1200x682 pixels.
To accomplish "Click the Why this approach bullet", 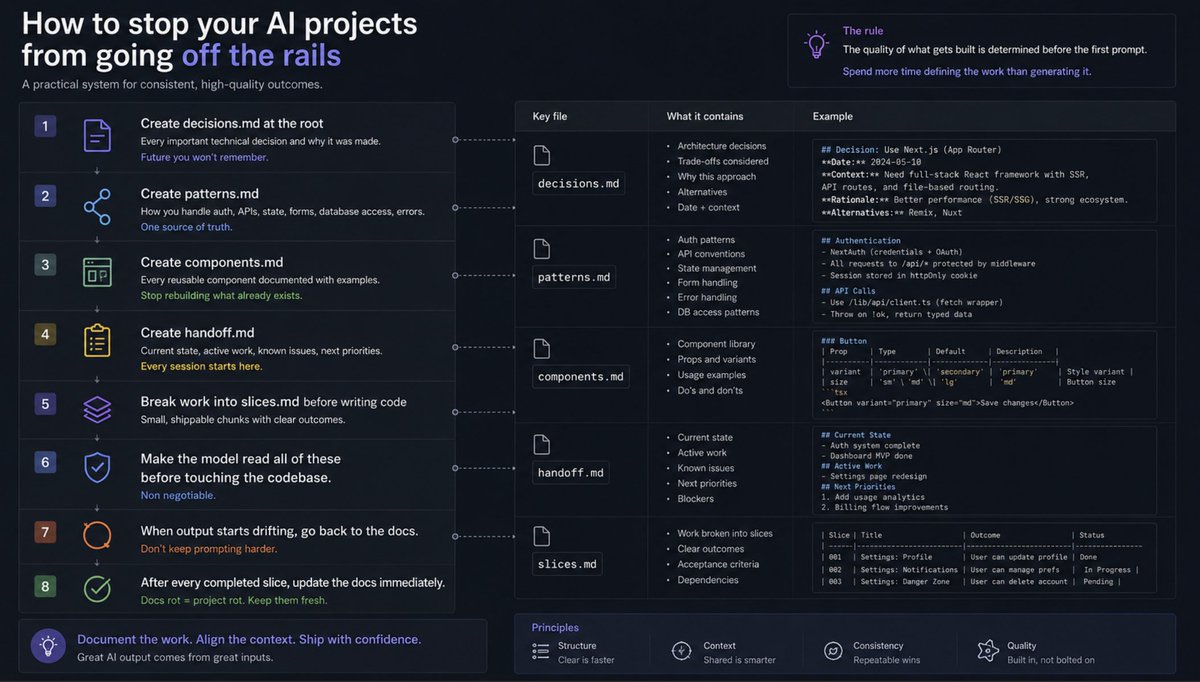I will (716, 177).
